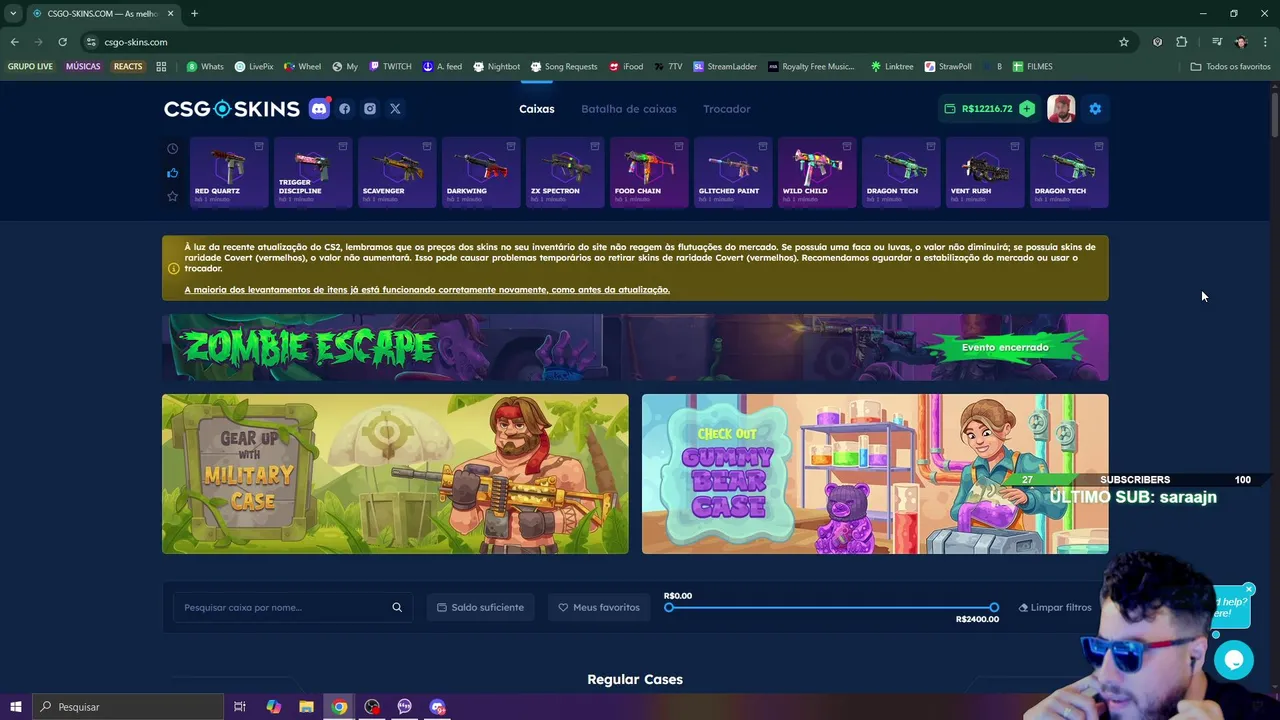The height and width of the screenshot is (720, 1280).
Task: Bookmark this page with star icon
Action: 1124,42
